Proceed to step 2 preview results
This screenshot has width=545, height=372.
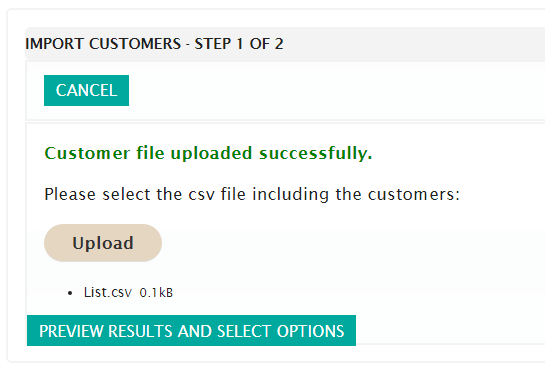[x=192, y=331]
